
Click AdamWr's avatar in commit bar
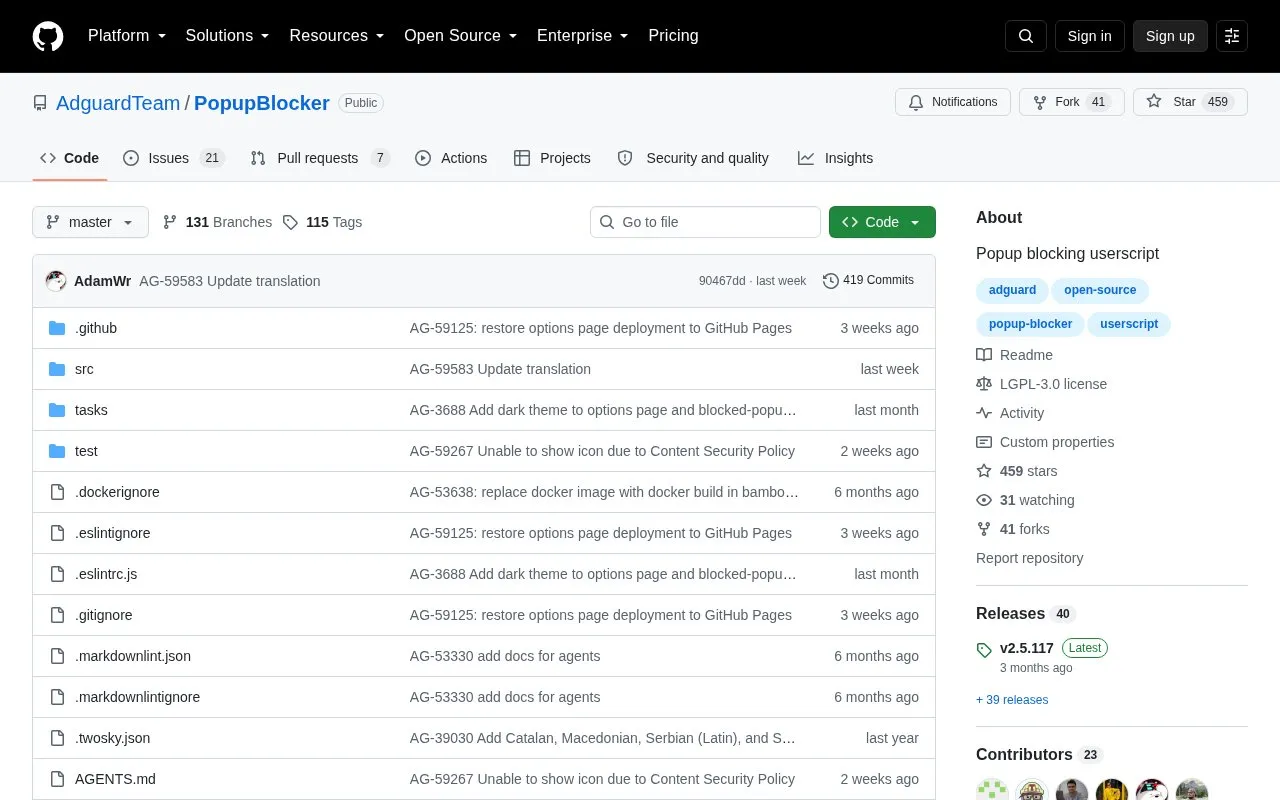(56, 281)
